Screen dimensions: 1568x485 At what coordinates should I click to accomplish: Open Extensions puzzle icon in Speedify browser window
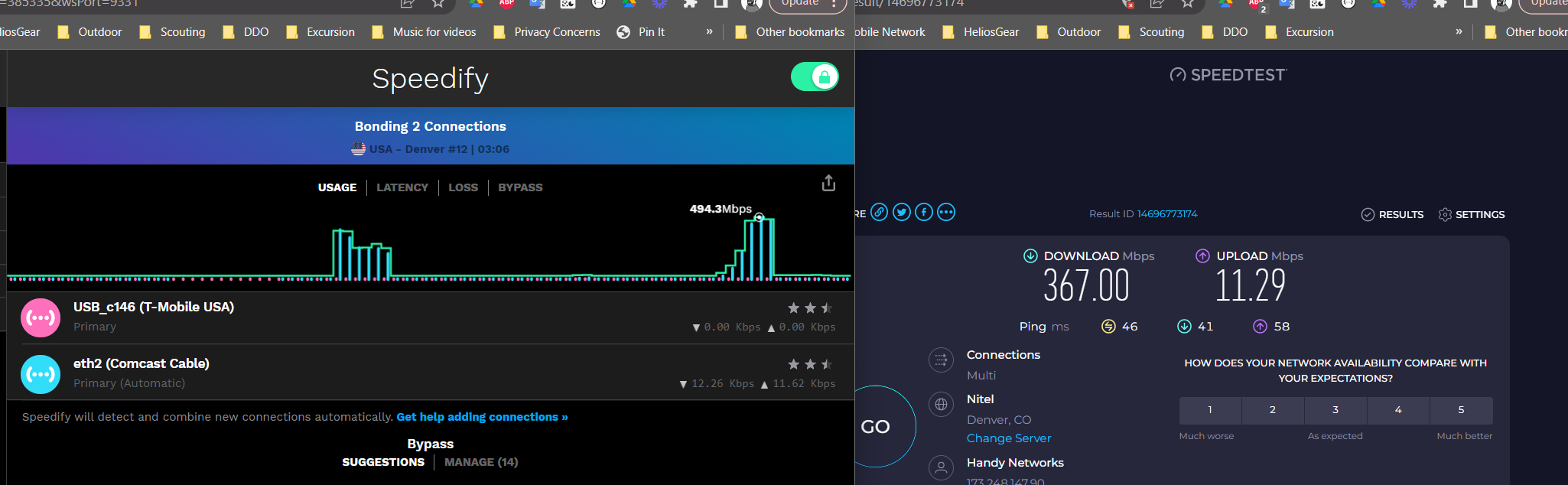(x=690, y=4)
